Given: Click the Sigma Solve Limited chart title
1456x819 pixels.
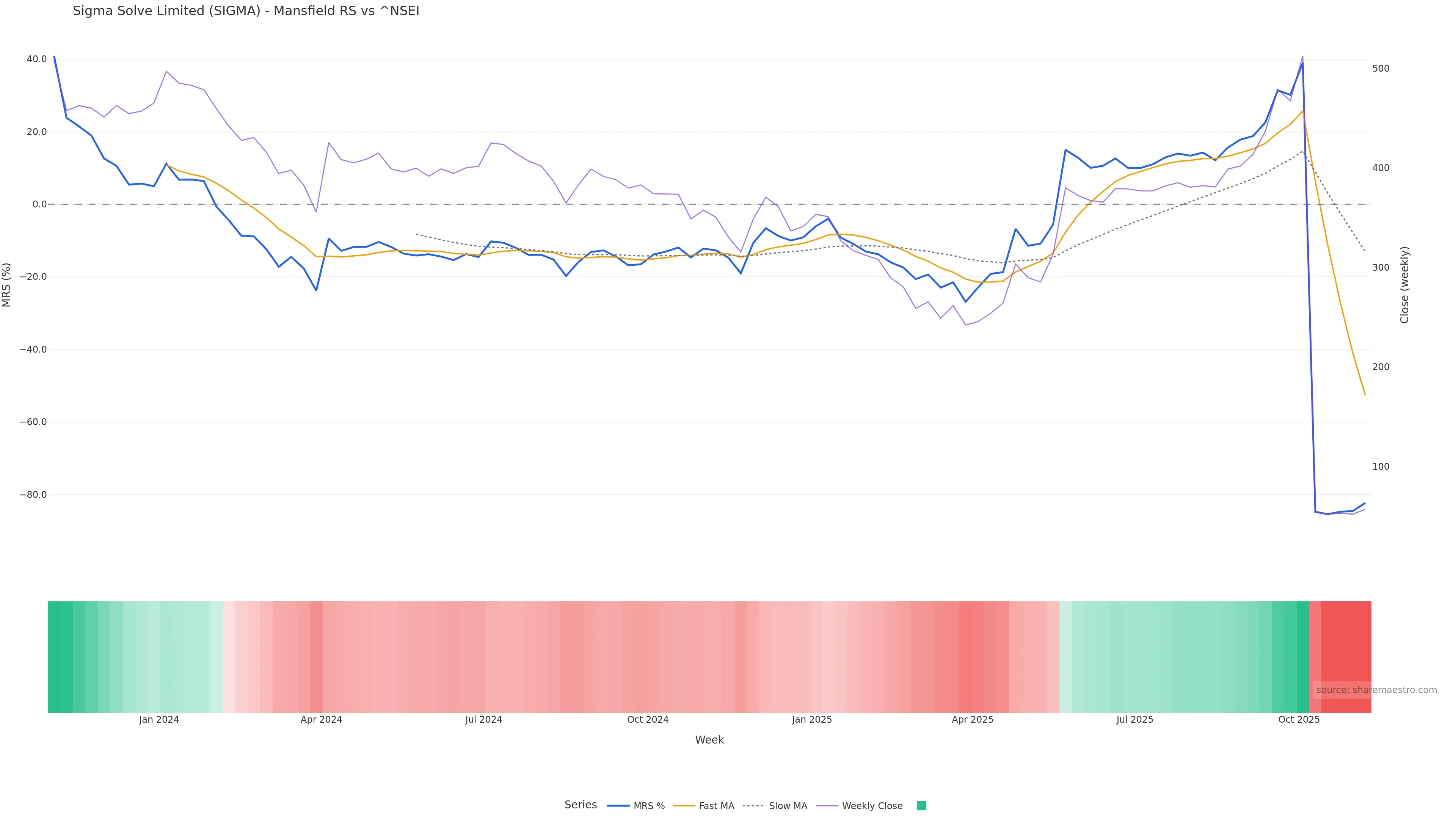Looking at the screenshot, I should [x=246, y=11].
